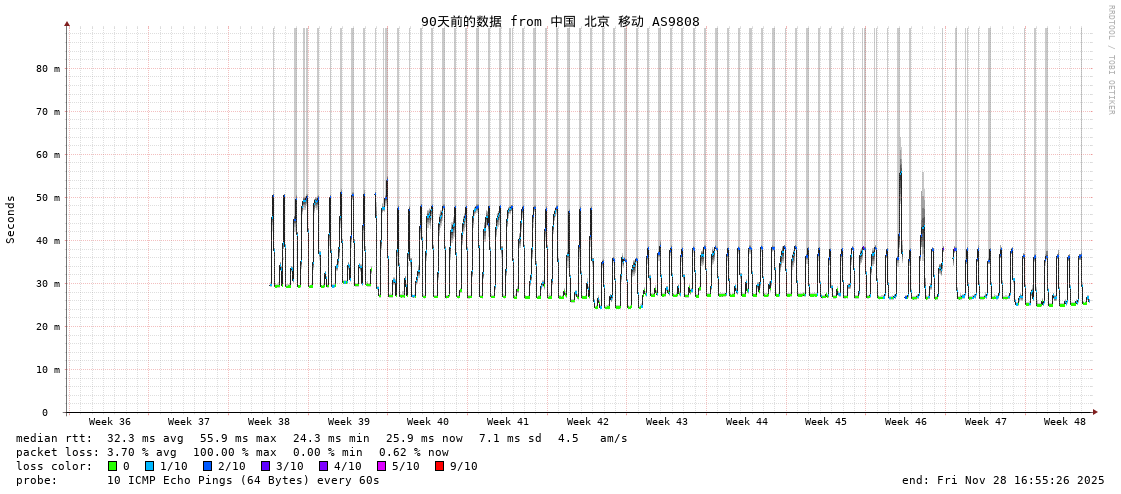Click the RRDTOOL / TOBI OETIKER watermark
This screenshot has height=494, width=1121.
tap(1111, 60)
